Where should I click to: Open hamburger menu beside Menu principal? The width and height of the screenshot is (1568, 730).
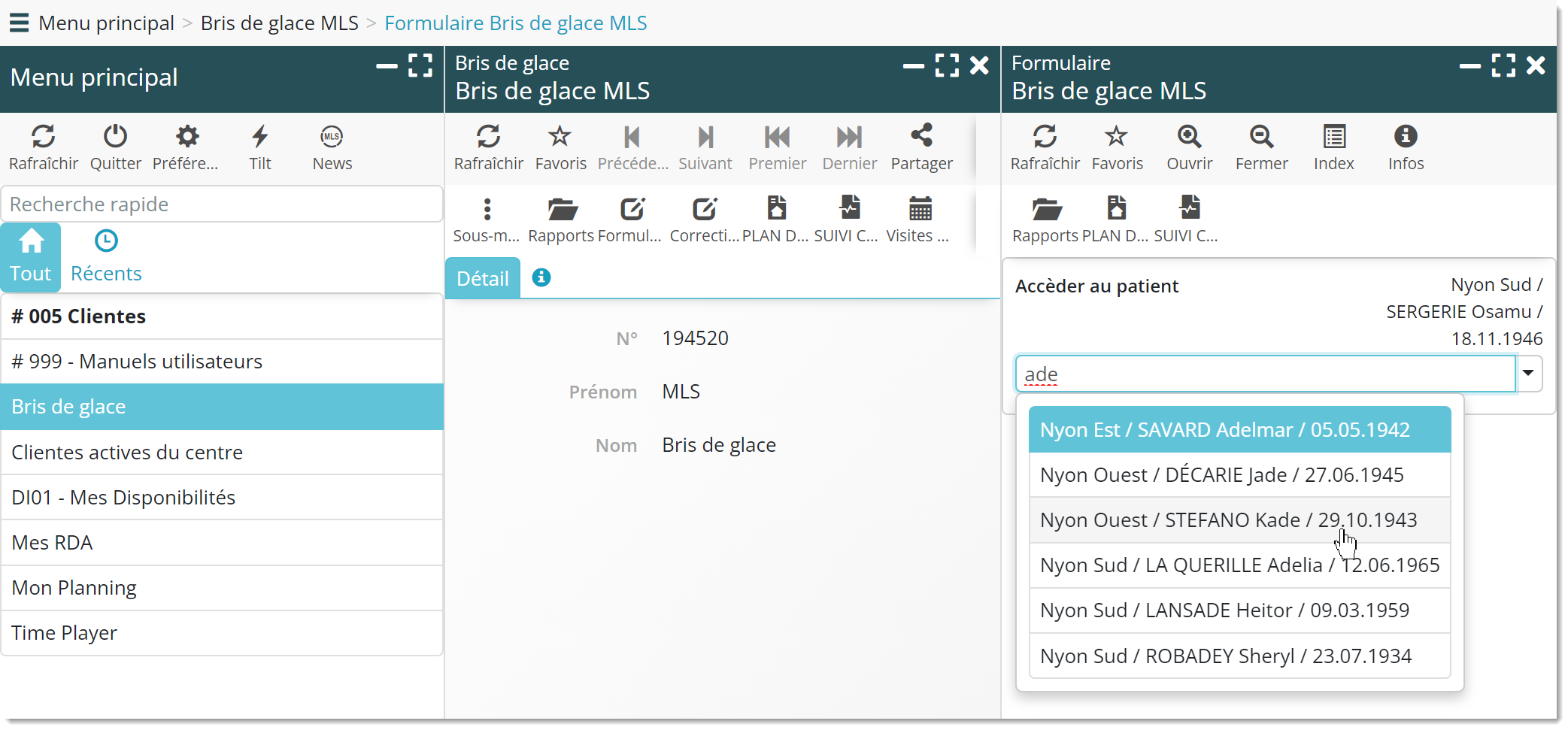tap(19, 23)
